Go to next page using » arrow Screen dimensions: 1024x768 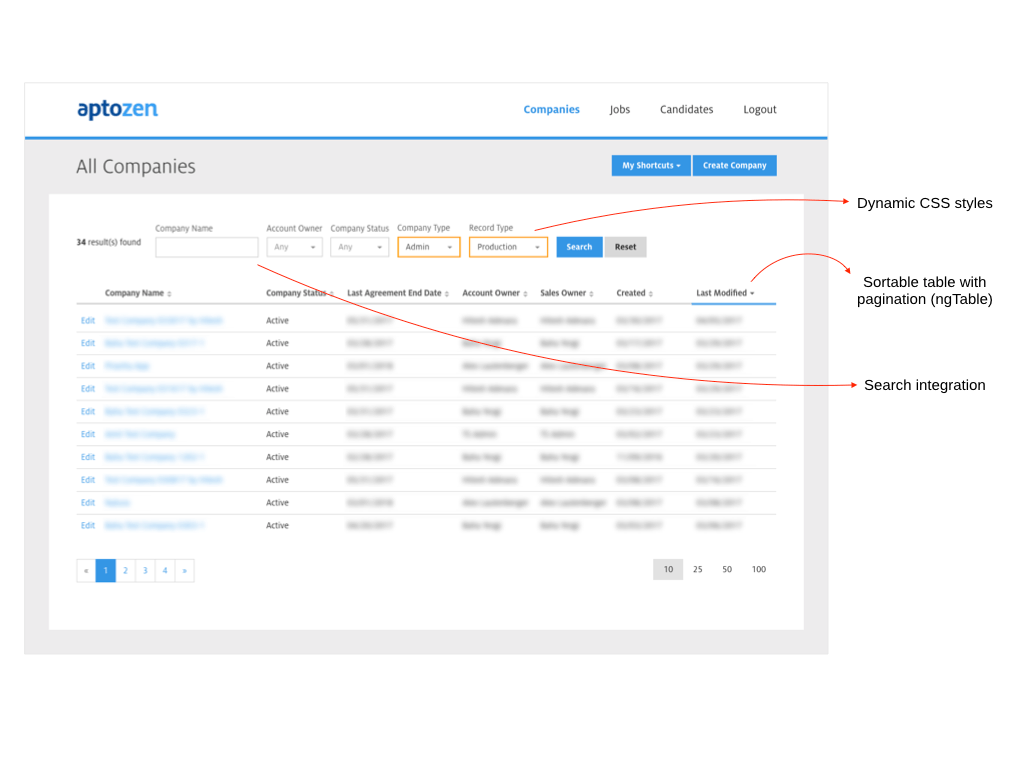pos(184,570)
